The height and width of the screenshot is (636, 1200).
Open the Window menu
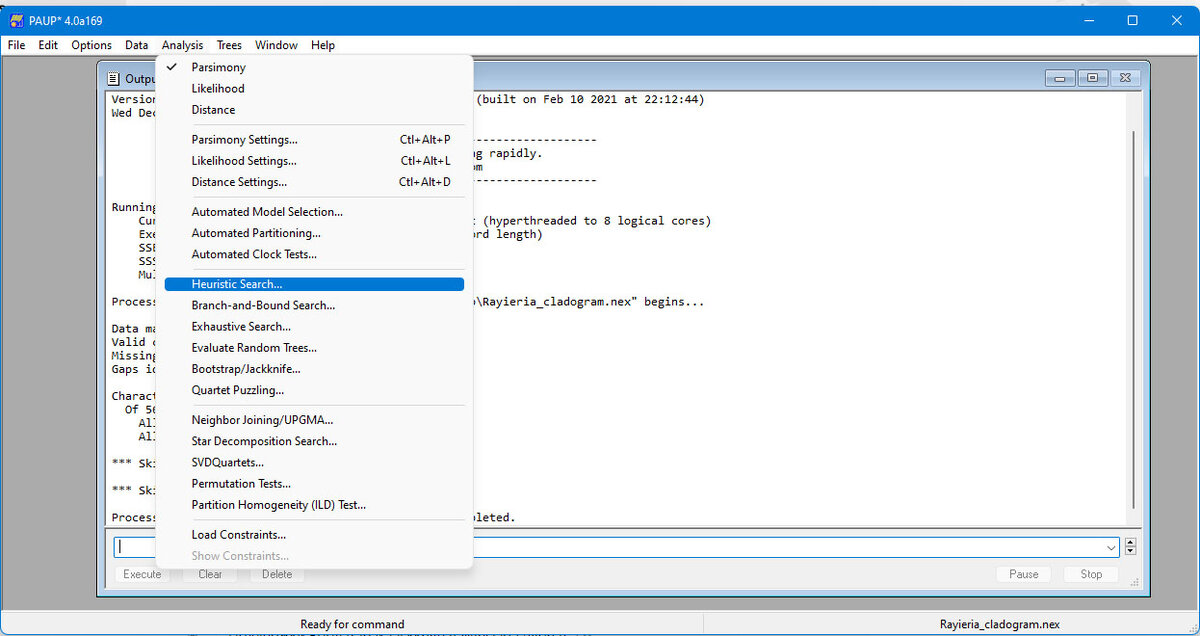point(276,45)
